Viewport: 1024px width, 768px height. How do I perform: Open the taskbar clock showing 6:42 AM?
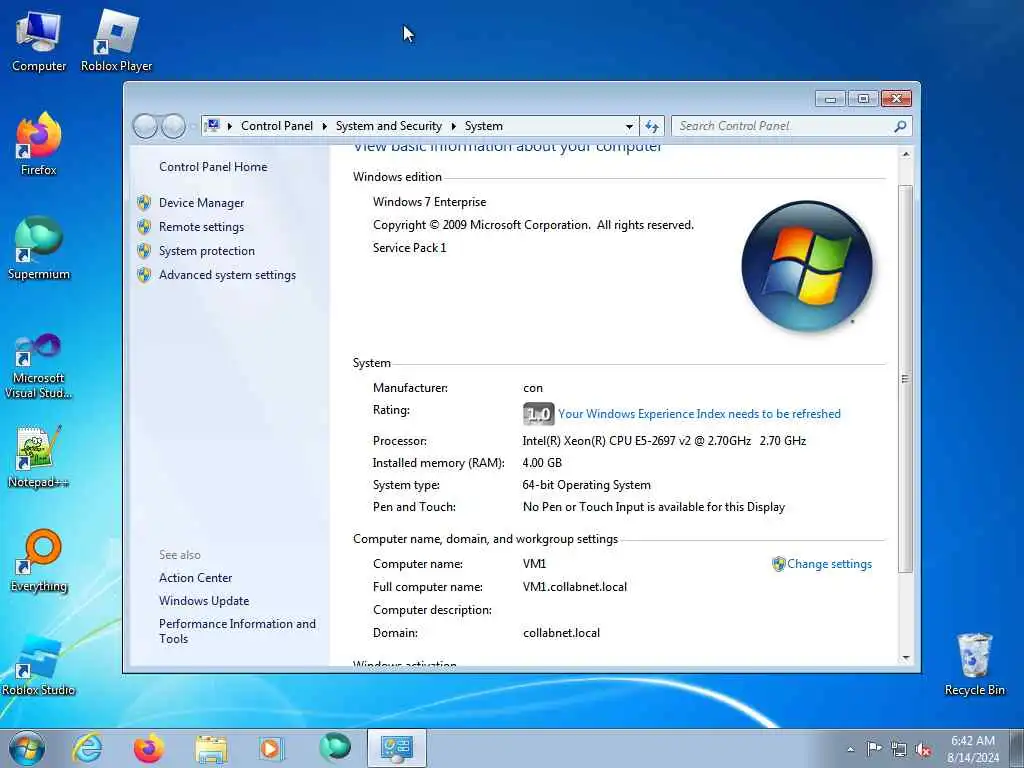[973, 748]
